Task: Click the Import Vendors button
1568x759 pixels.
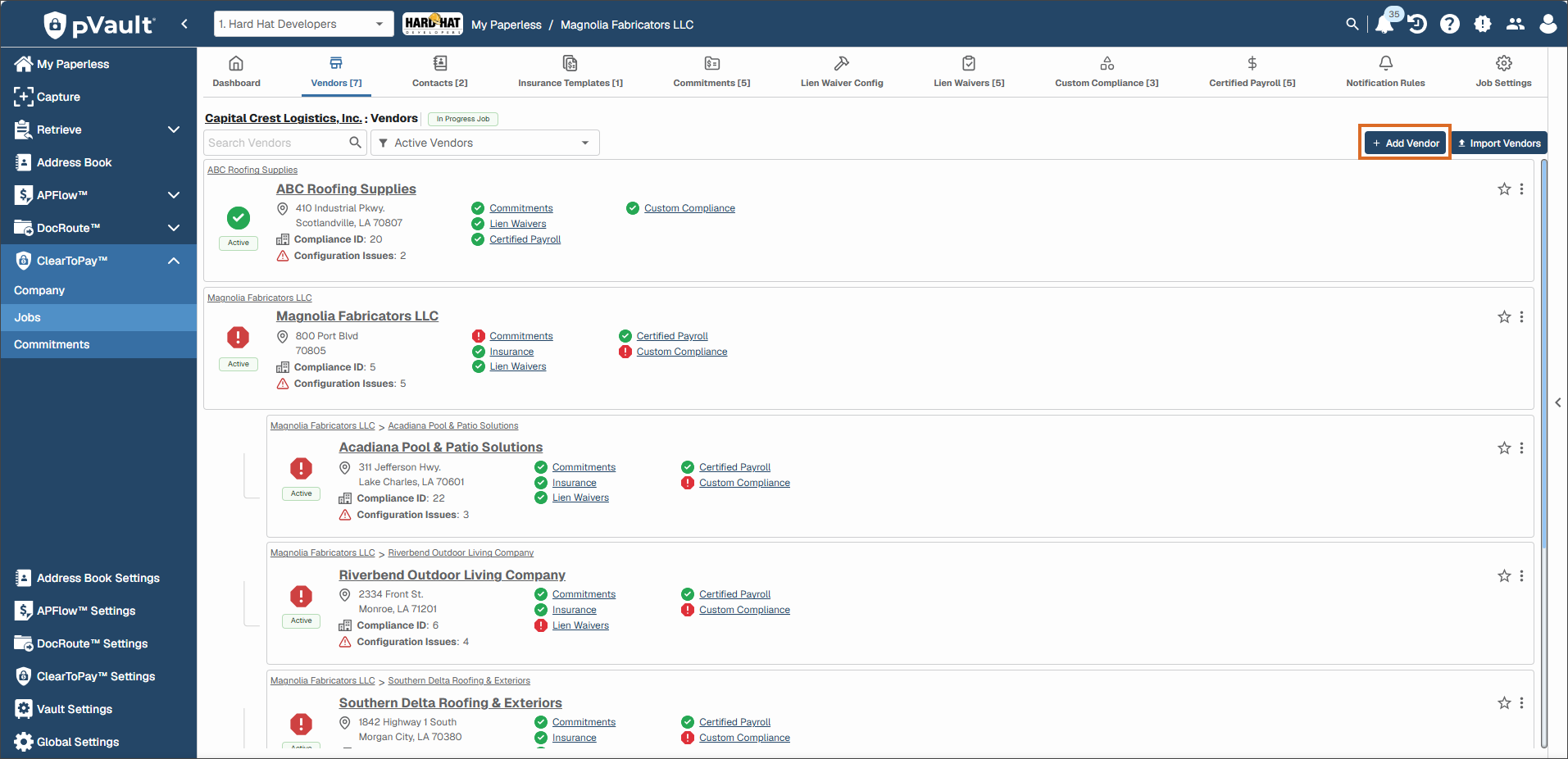Action: pos(1499,143)
